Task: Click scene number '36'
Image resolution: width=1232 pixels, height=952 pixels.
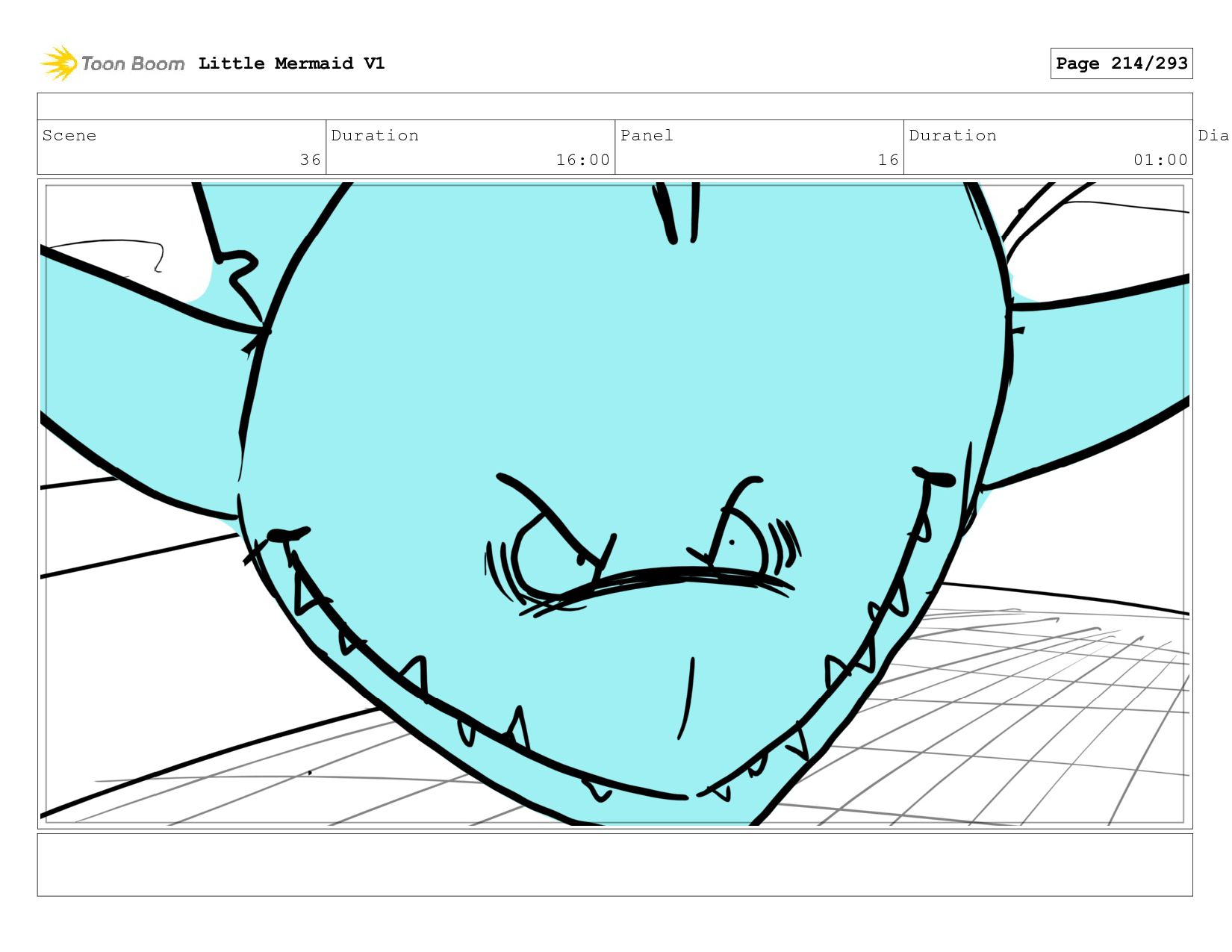Action: (311, 160)
